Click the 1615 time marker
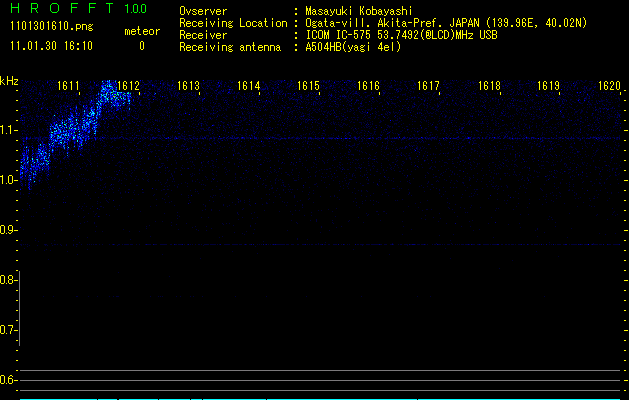 pyautogui.click(x=308, y=86)
